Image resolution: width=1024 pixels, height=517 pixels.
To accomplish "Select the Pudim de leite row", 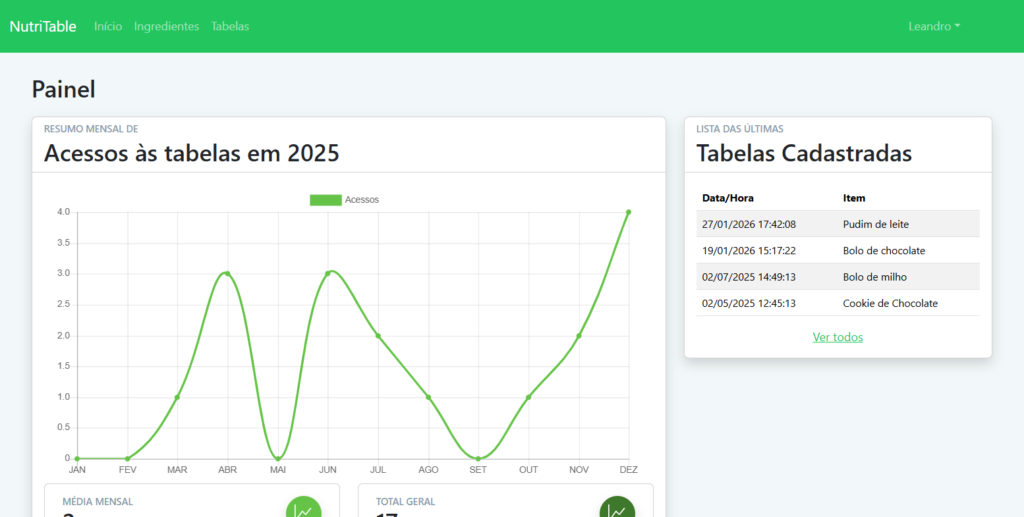I will click(x=838, y=224).
